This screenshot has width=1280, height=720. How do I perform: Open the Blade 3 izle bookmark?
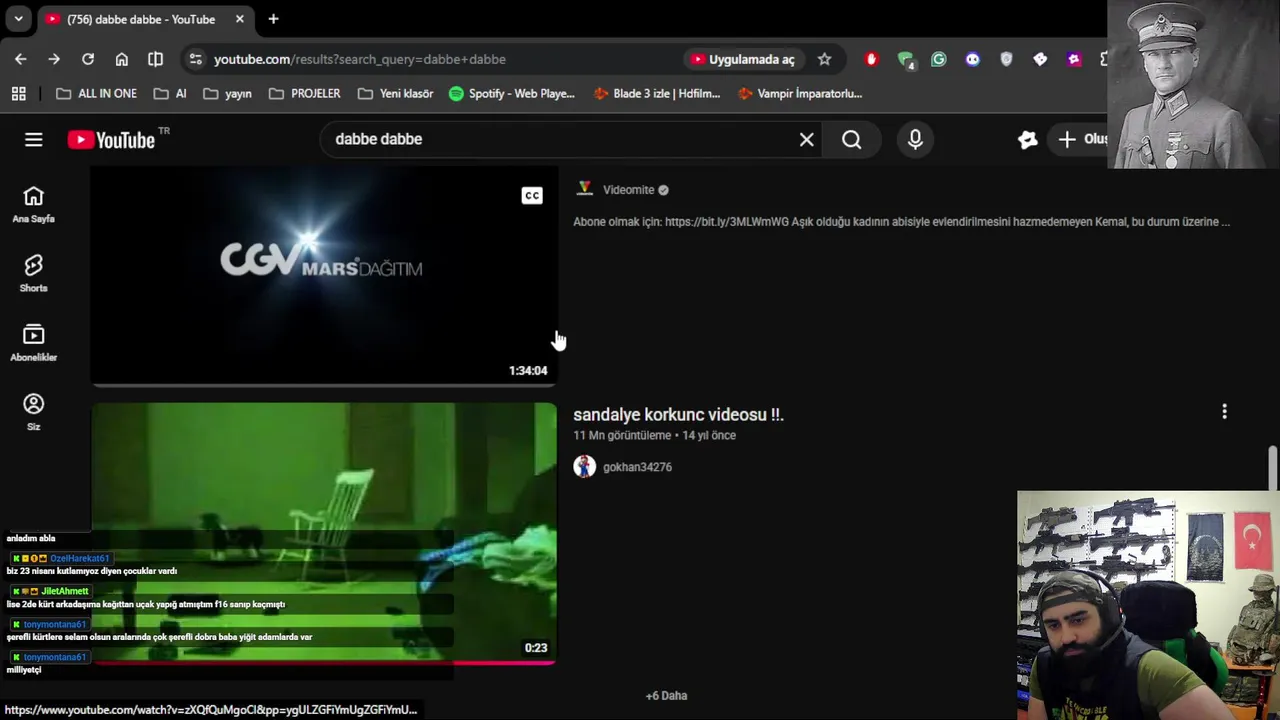[656, 93]
